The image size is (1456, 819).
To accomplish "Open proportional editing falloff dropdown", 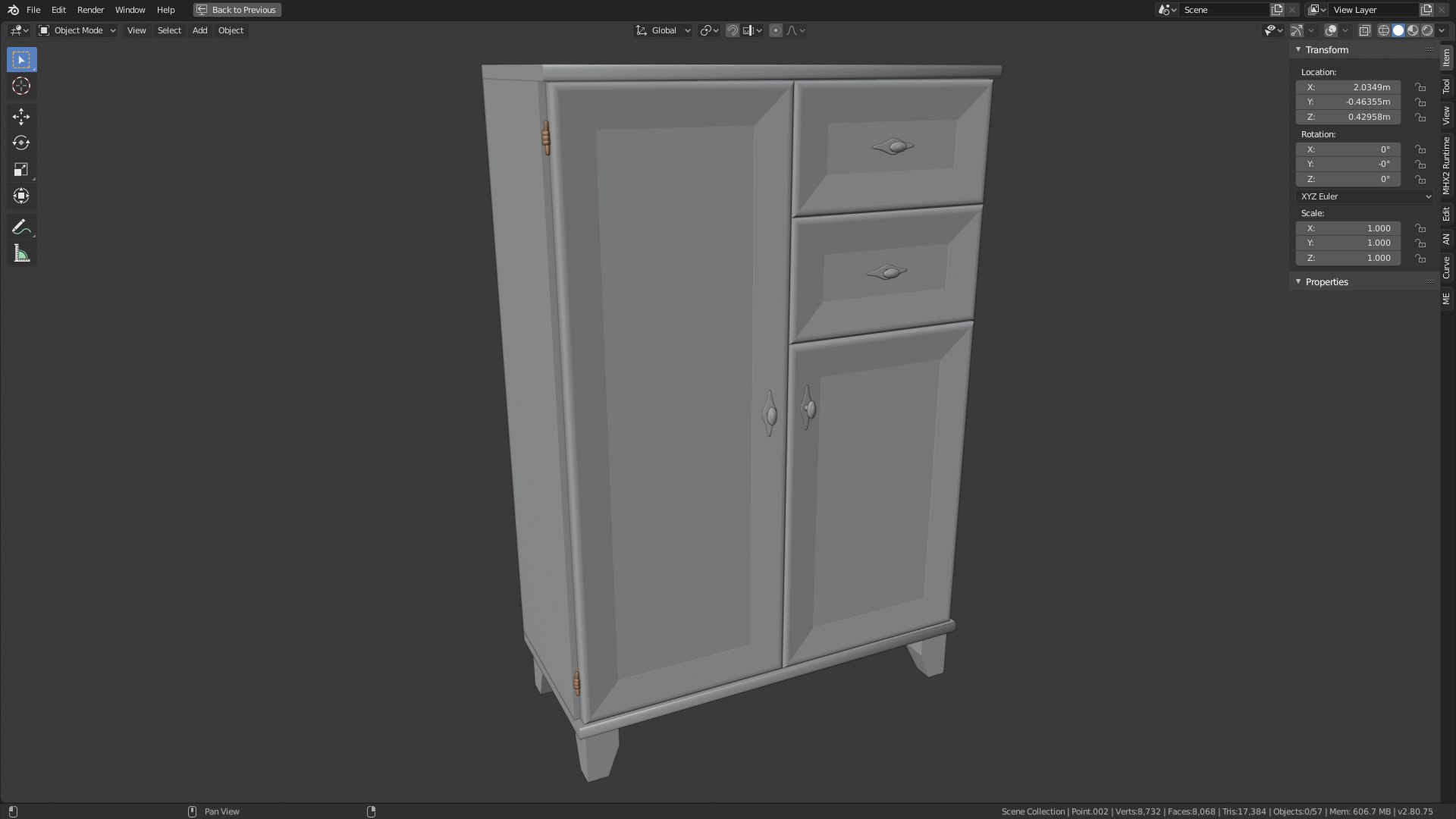I will pyautogui.click(x=795, y=30).
